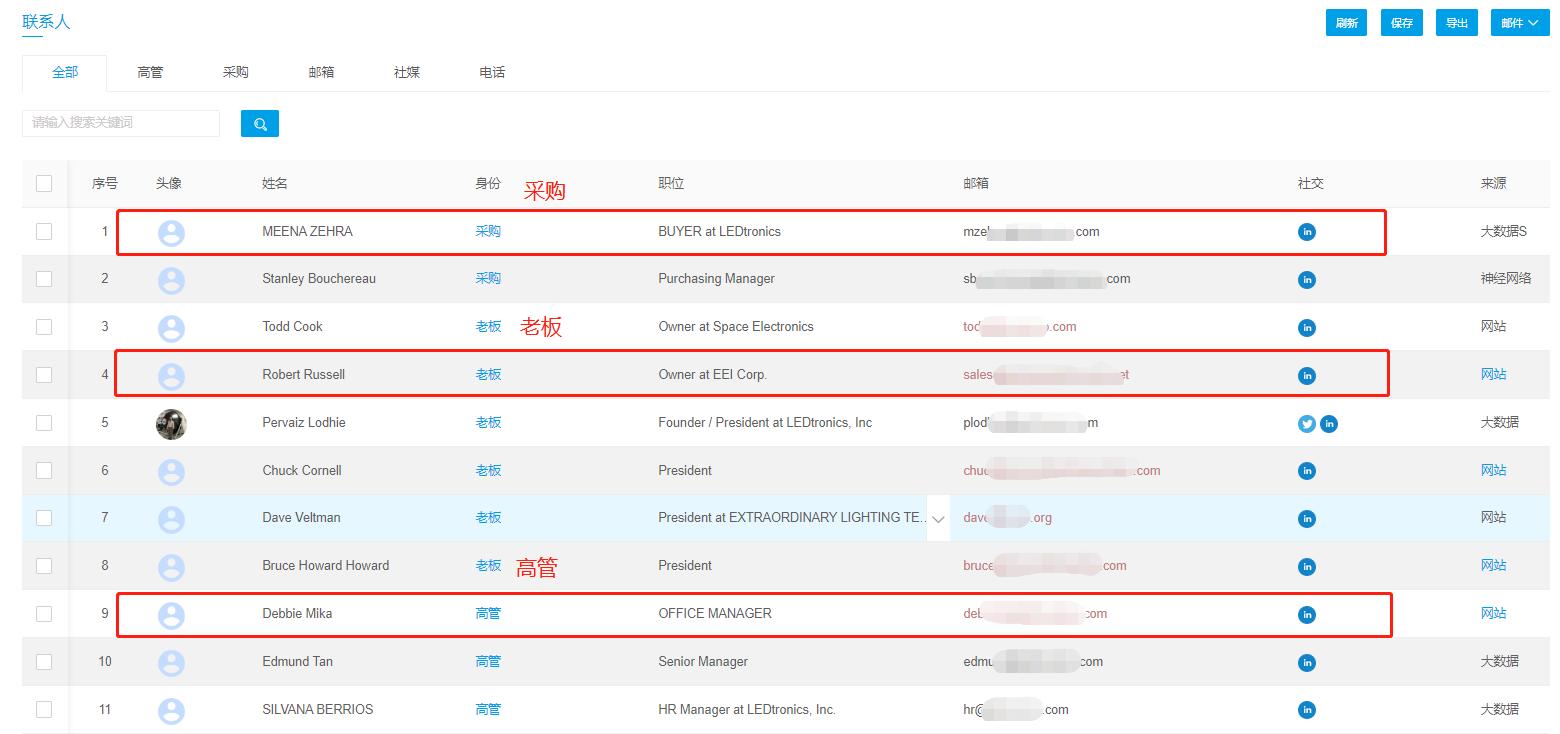Expand Dave Veltman's truncated job title
The width and height of the screenshot is (1560, 734).
click(938, 519)
